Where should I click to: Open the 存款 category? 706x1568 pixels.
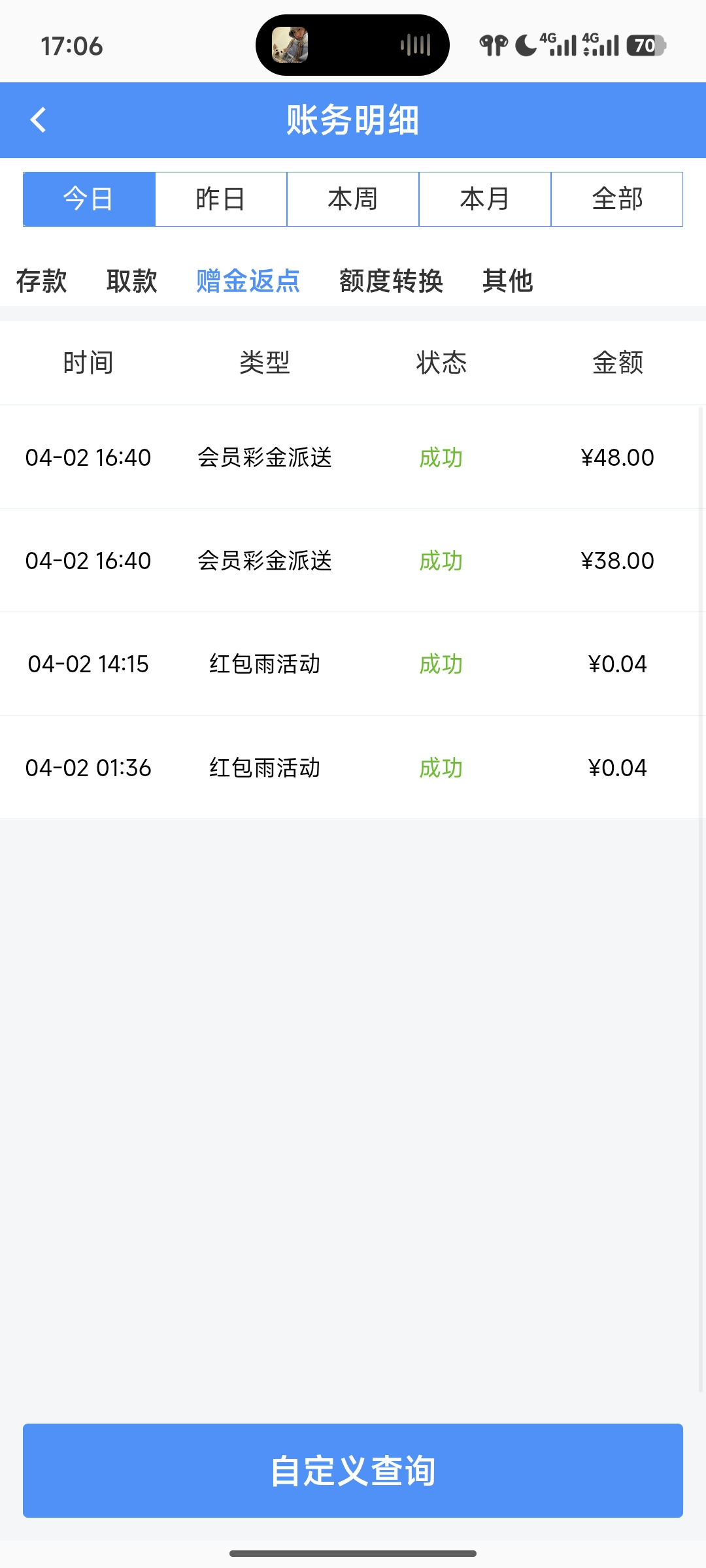point(41,281)
